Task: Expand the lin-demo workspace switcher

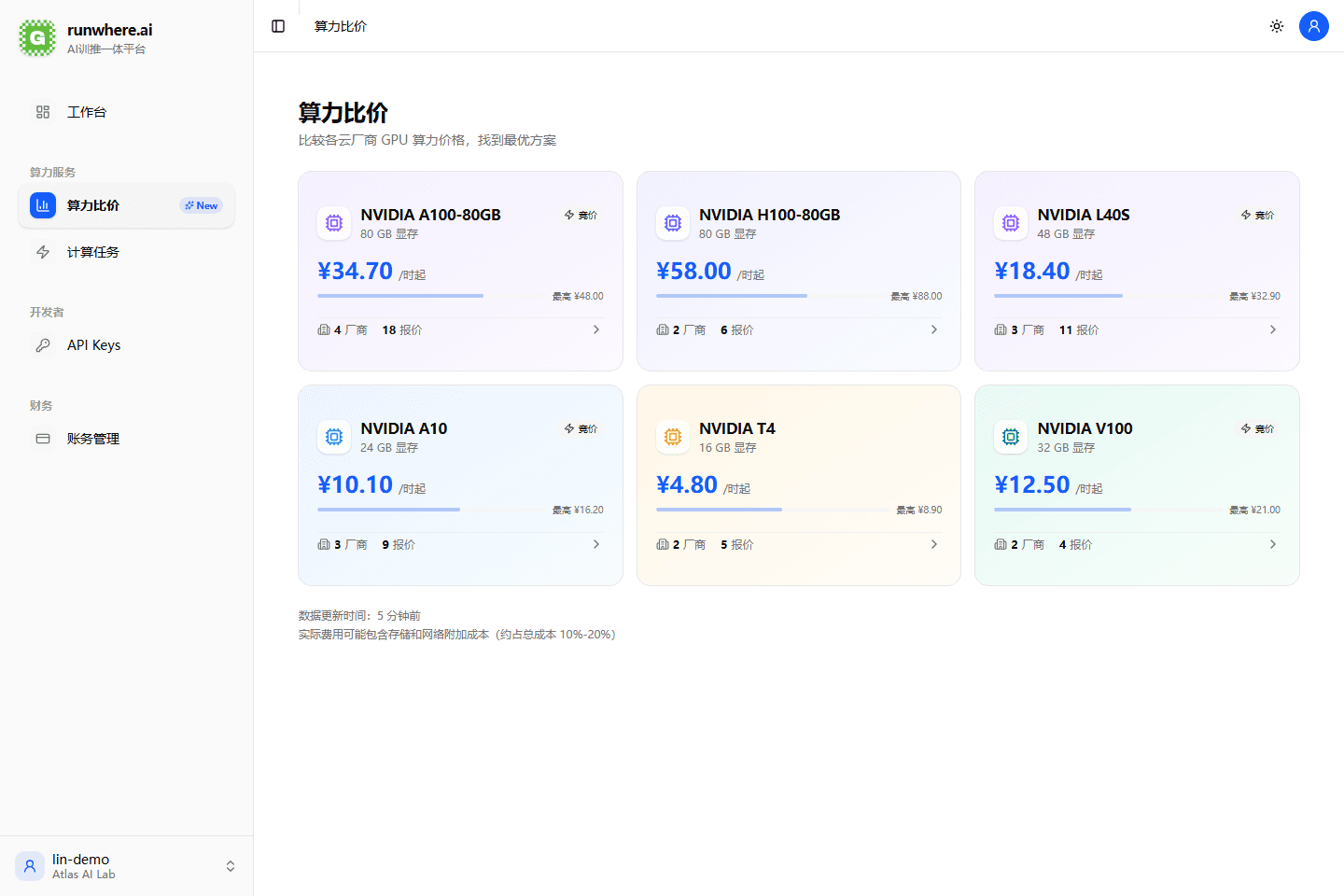Action: click(x=231, y=866)
